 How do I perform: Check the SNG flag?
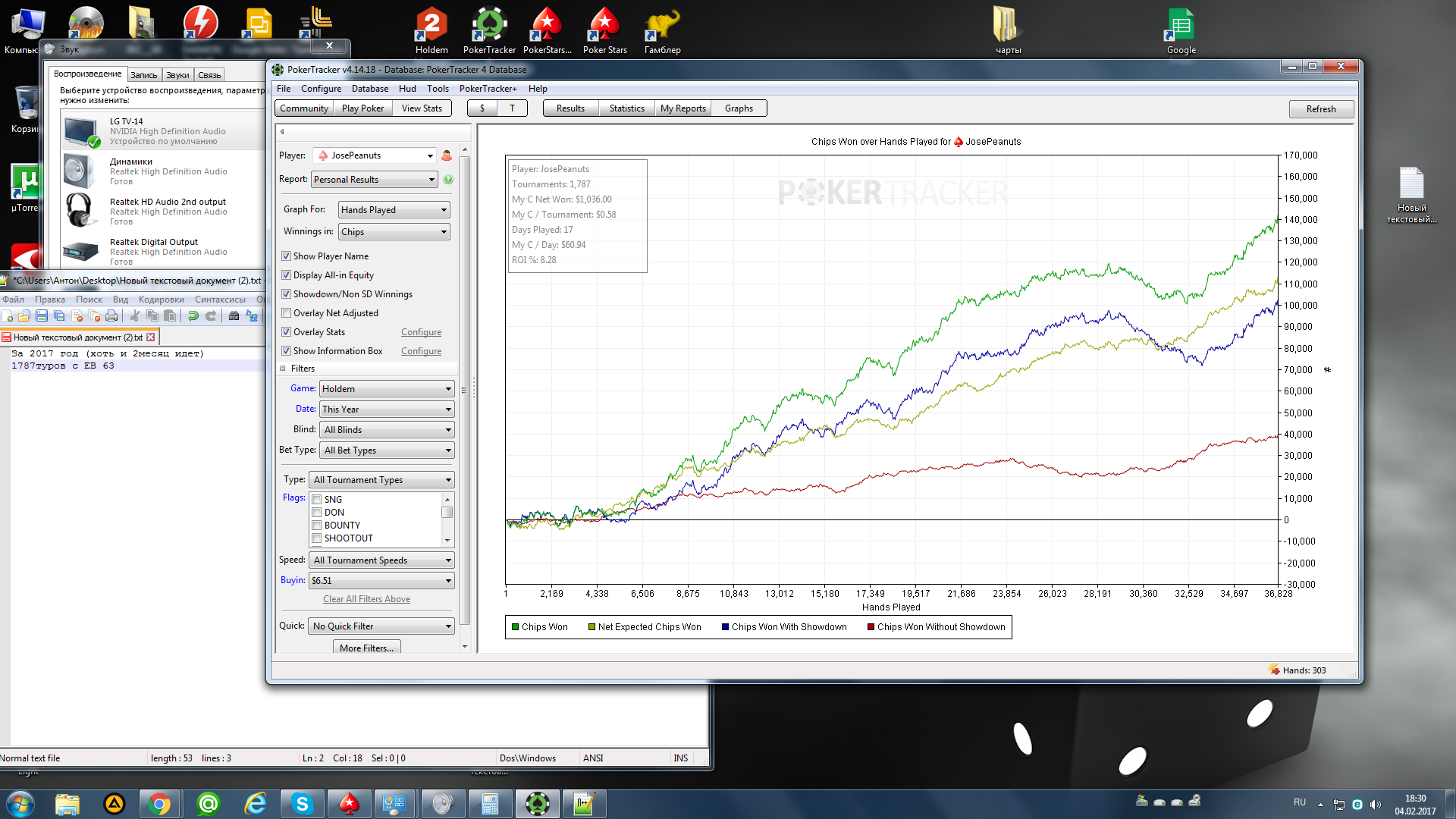tap(317, 500)
